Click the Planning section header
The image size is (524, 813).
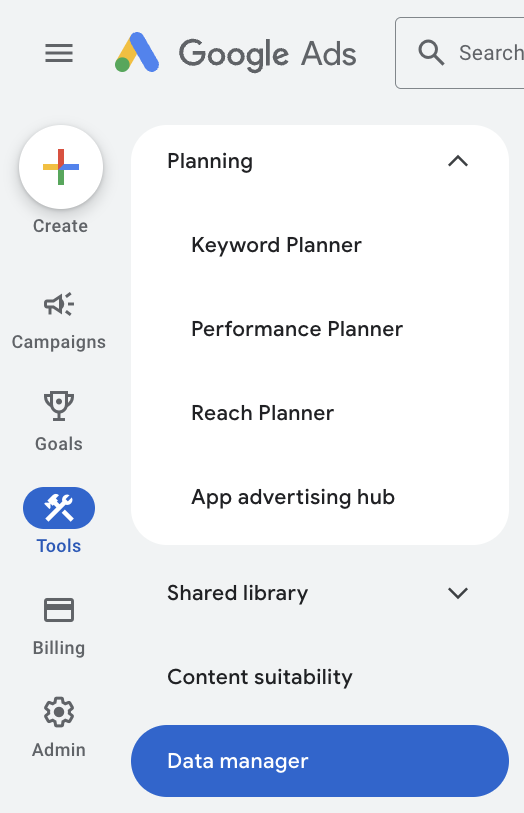pos(320,161)
